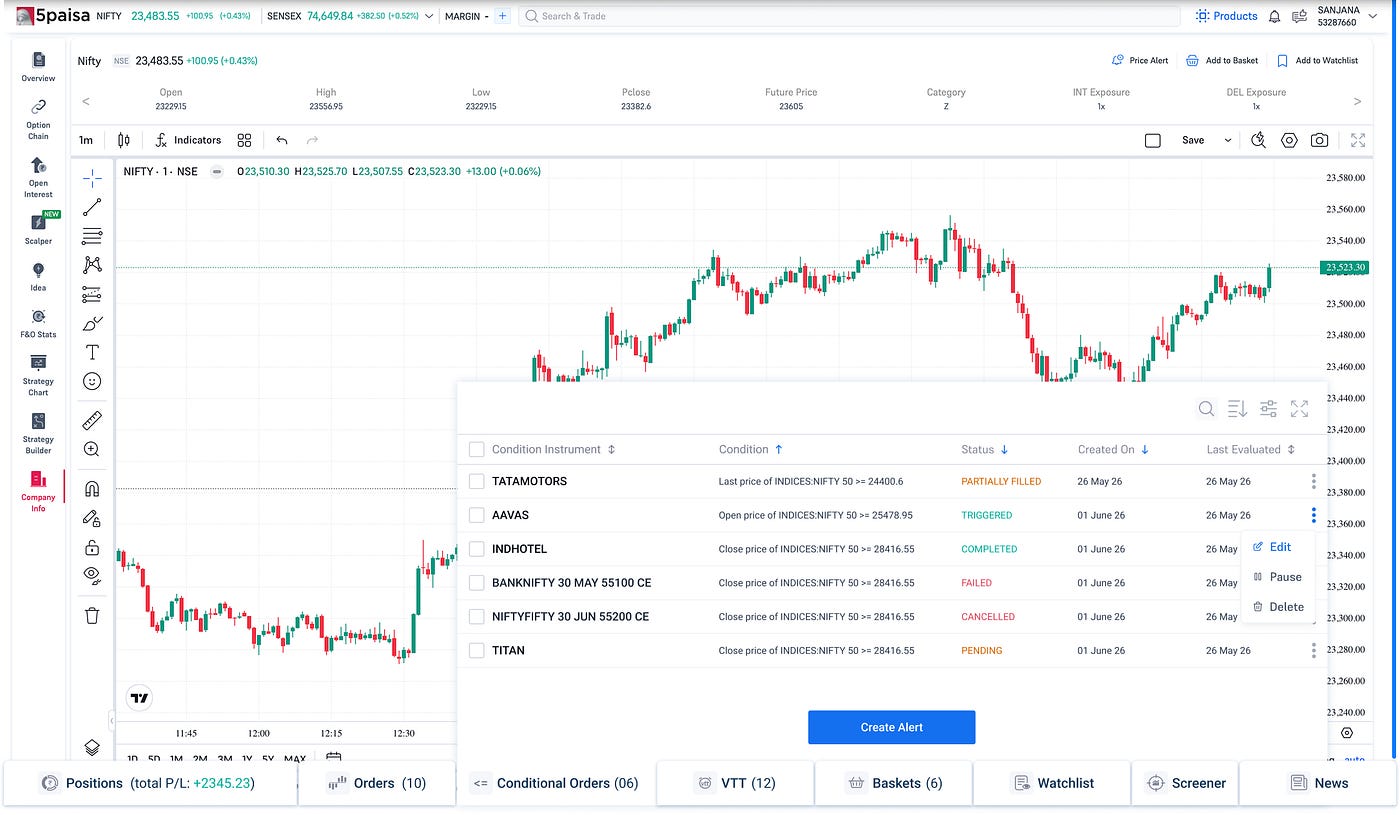Viewport: 1400px width, 815px height.
Task: Open filter settings in orders panel
Action: [1268, 408]
